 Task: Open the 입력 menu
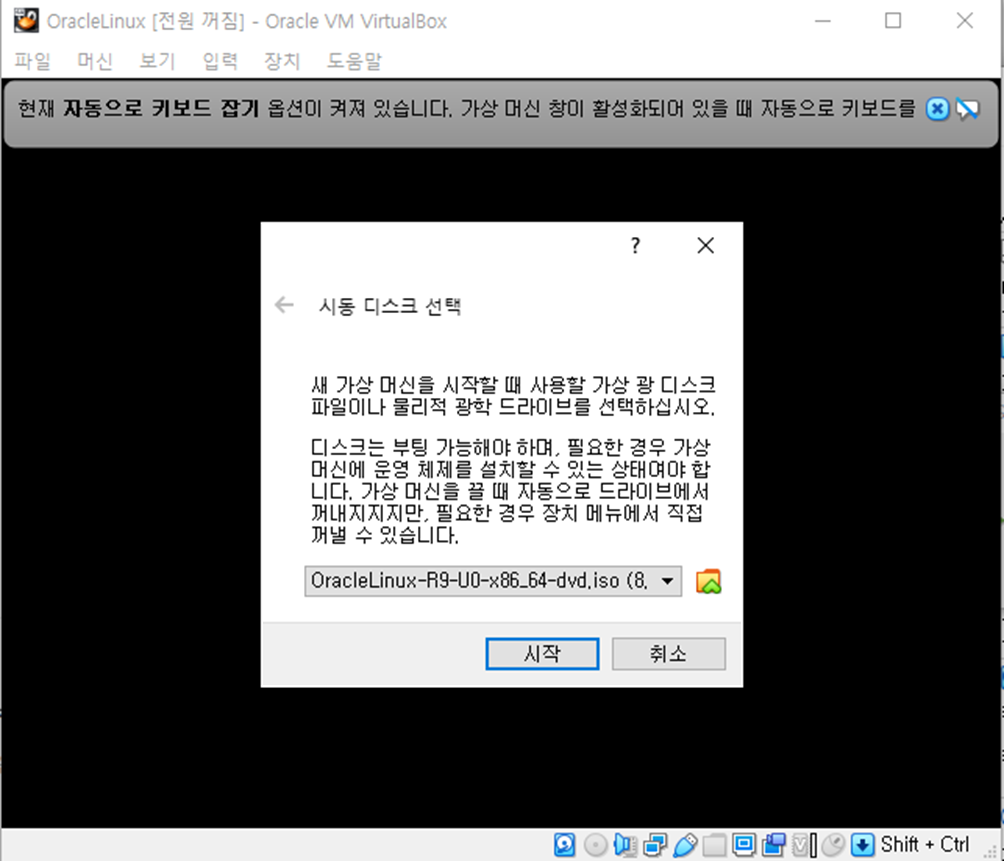220,61
